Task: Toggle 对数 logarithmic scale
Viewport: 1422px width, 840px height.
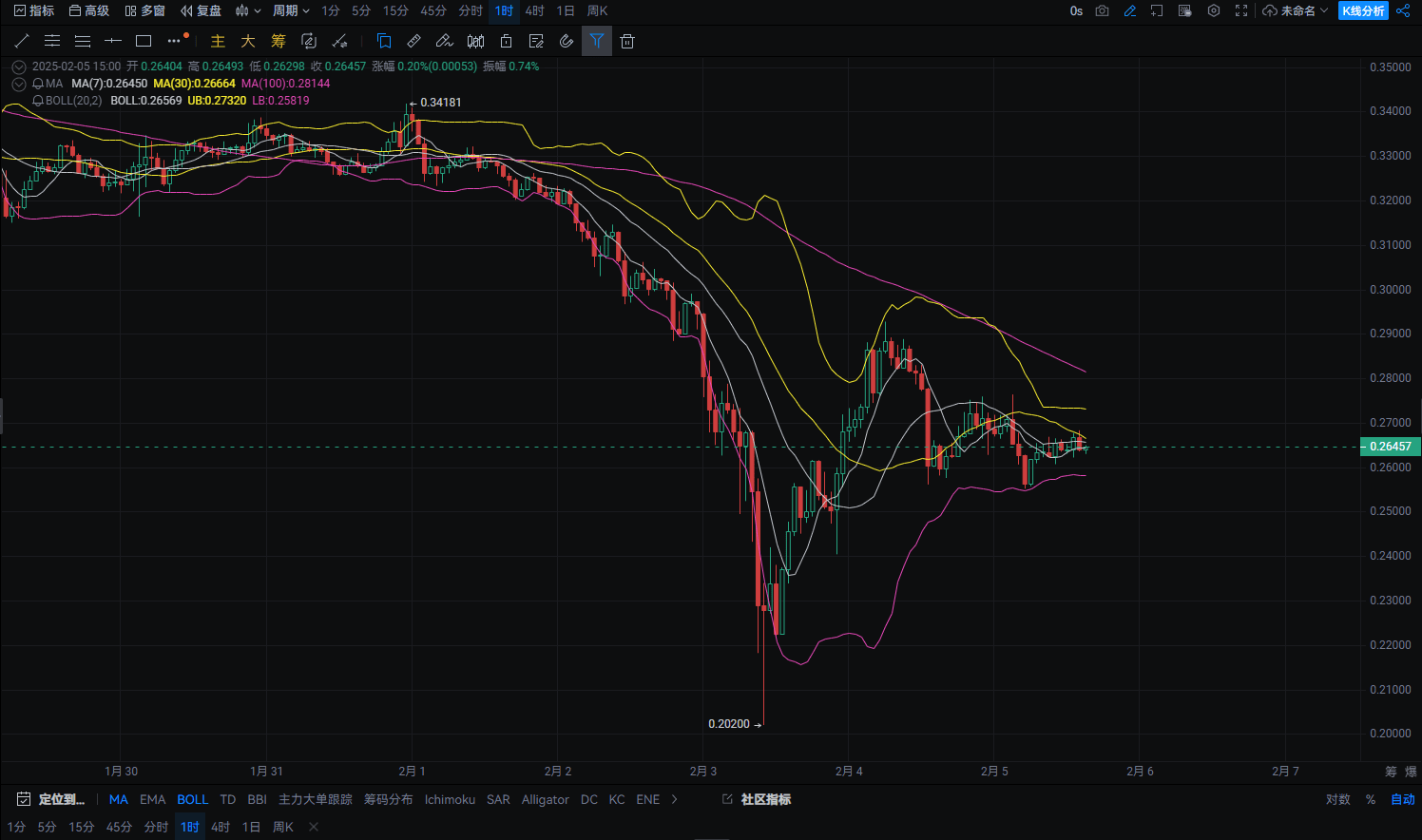Action: (1338, 799)
